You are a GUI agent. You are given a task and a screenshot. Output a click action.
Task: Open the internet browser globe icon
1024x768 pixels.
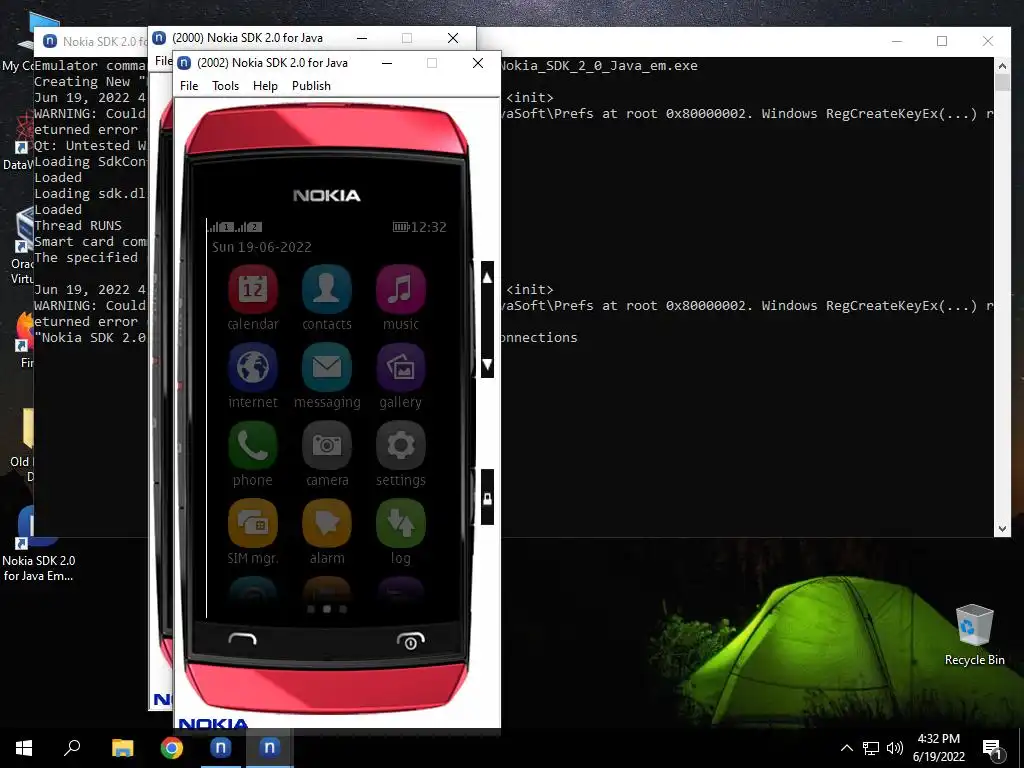click(x=253, y=367)
